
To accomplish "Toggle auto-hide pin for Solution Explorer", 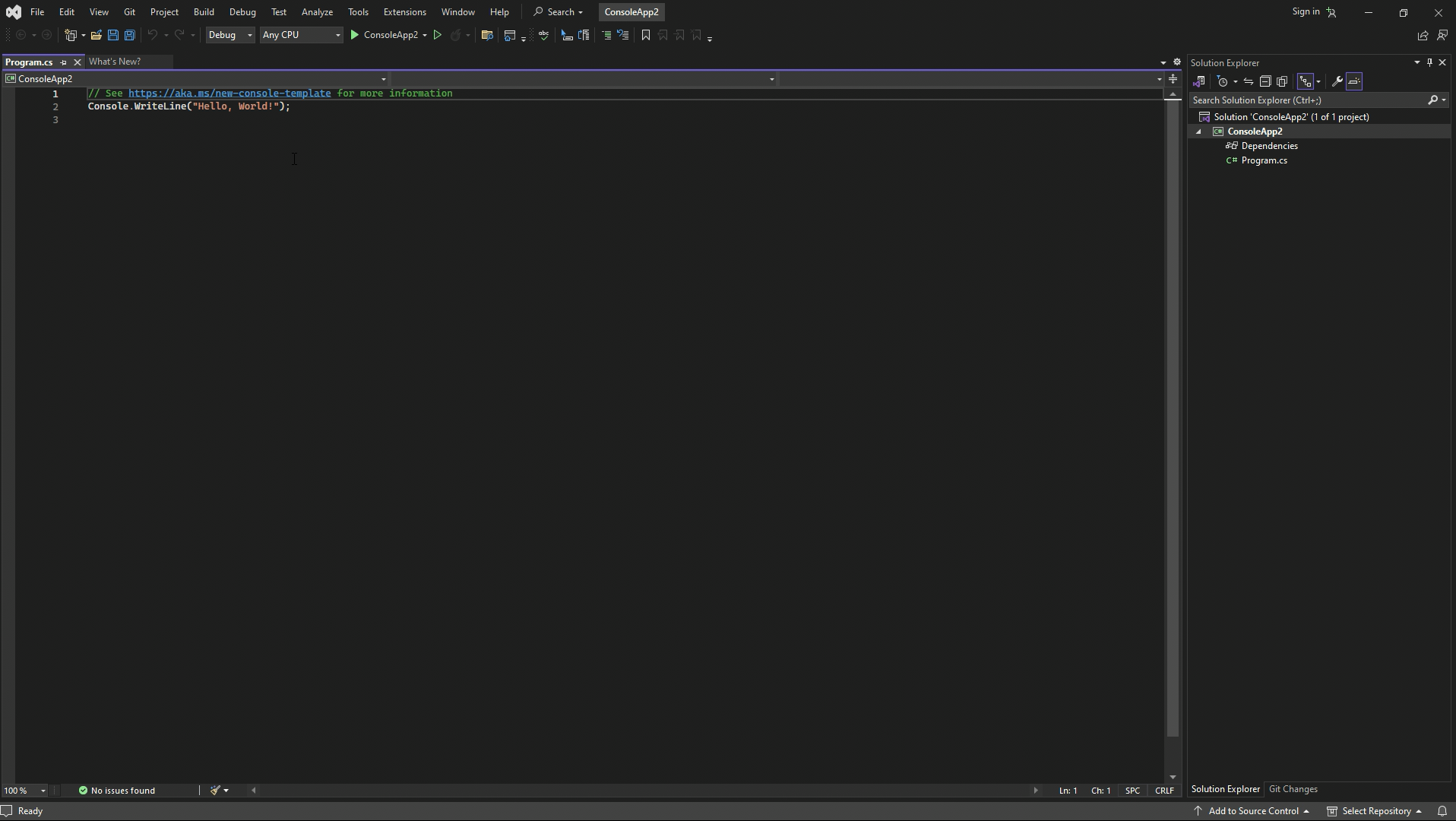I will [1429, 62].
